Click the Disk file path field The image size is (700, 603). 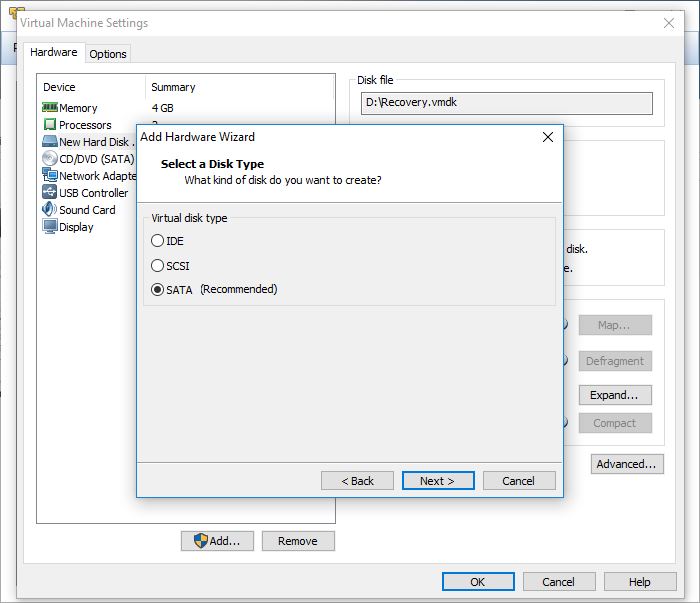pos(507,103)
